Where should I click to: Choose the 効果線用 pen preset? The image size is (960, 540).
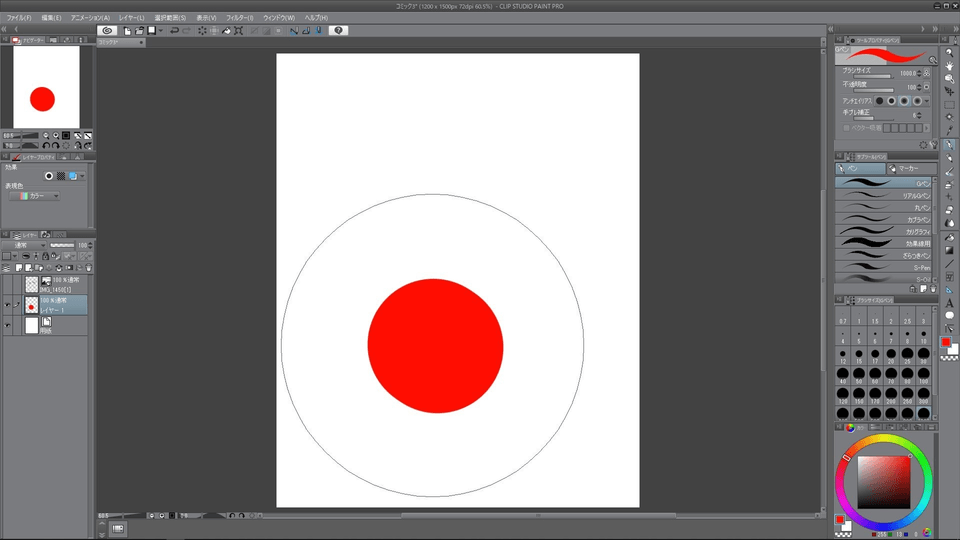pyautogui.click(x=884, y=243)
